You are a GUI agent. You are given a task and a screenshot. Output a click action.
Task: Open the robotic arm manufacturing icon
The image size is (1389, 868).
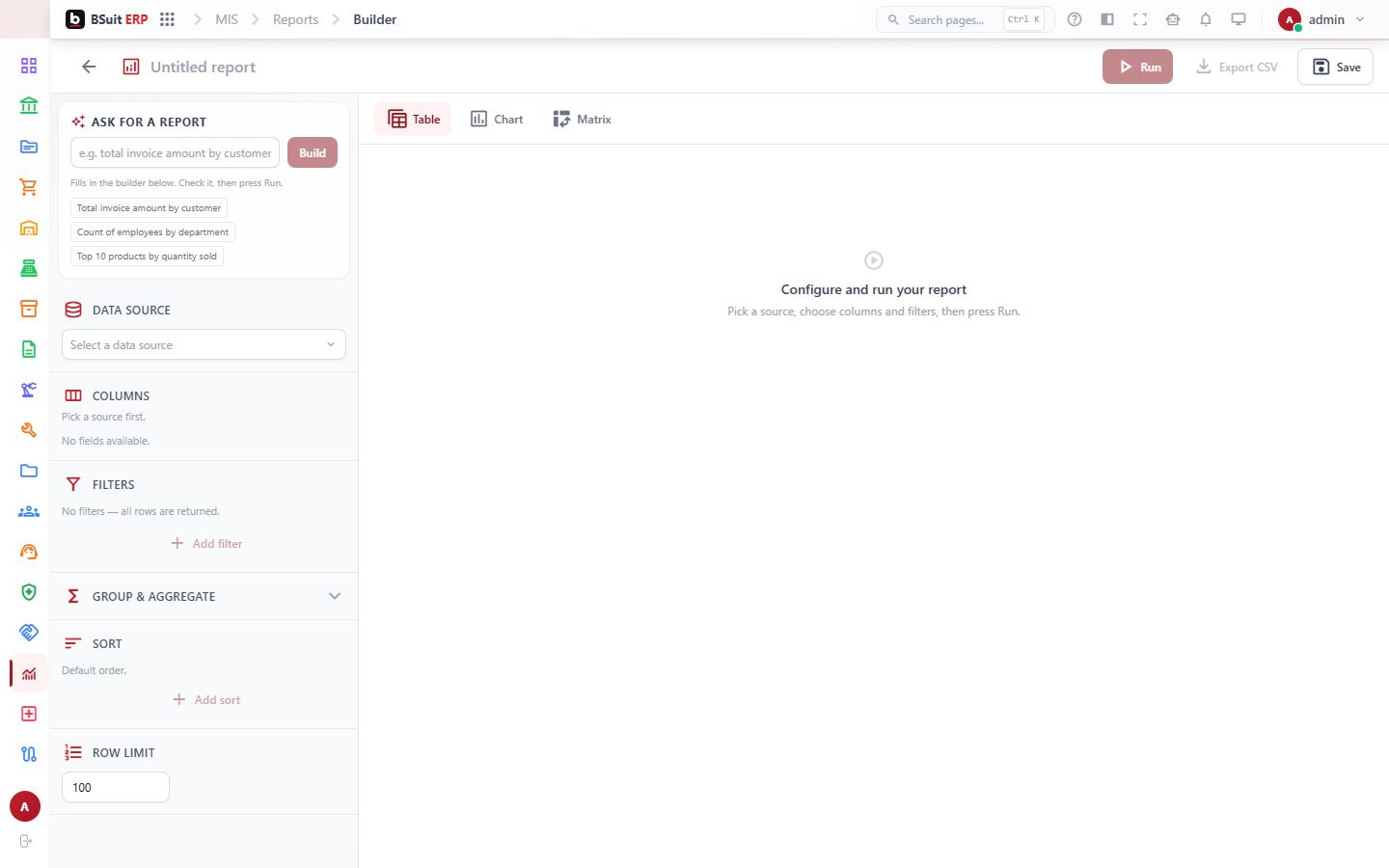(29, 390)
